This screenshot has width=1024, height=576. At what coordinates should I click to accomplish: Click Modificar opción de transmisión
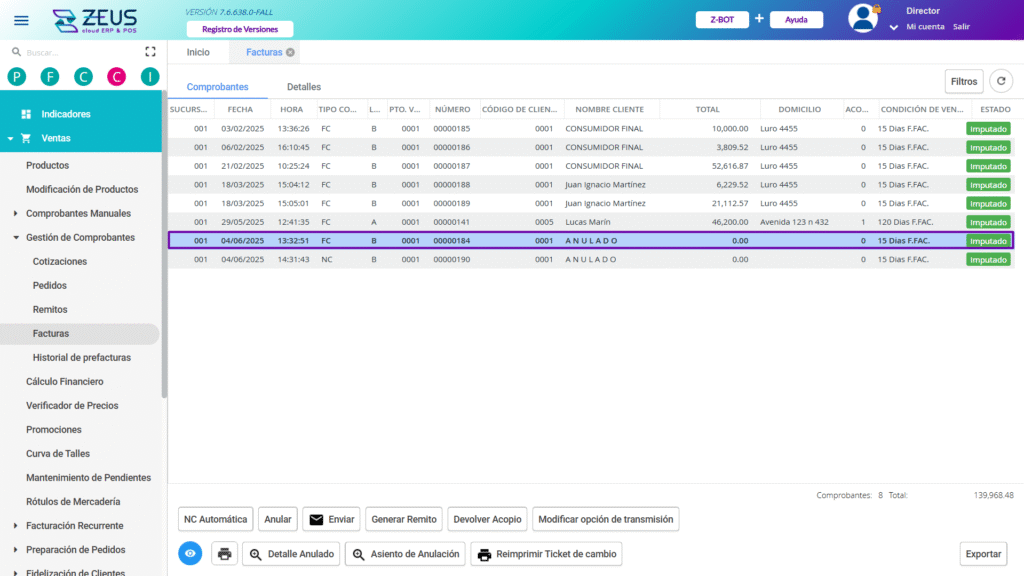(605, 519)
